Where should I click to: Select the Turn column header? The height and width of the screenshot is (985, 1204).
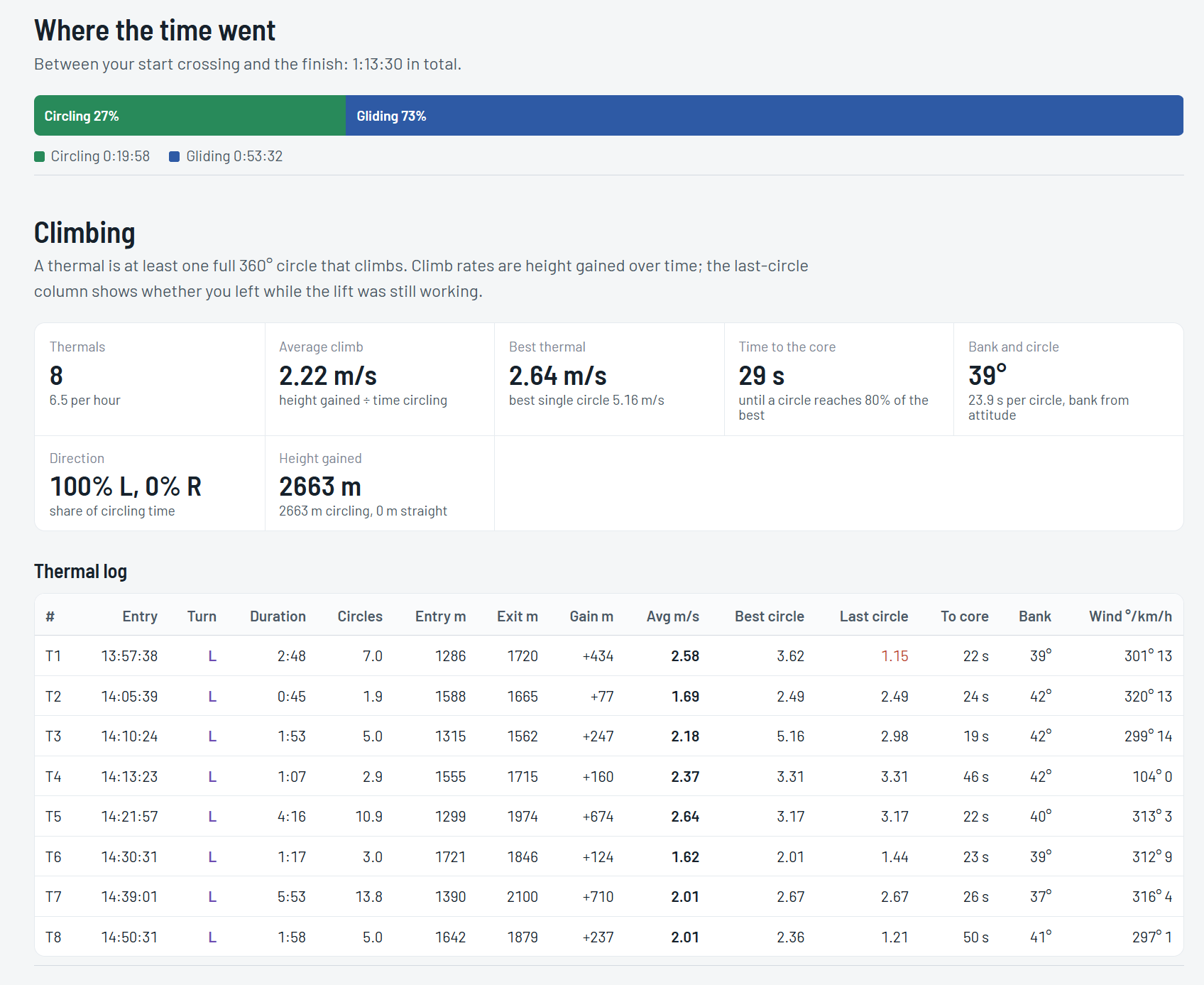[x=202, y=616]
